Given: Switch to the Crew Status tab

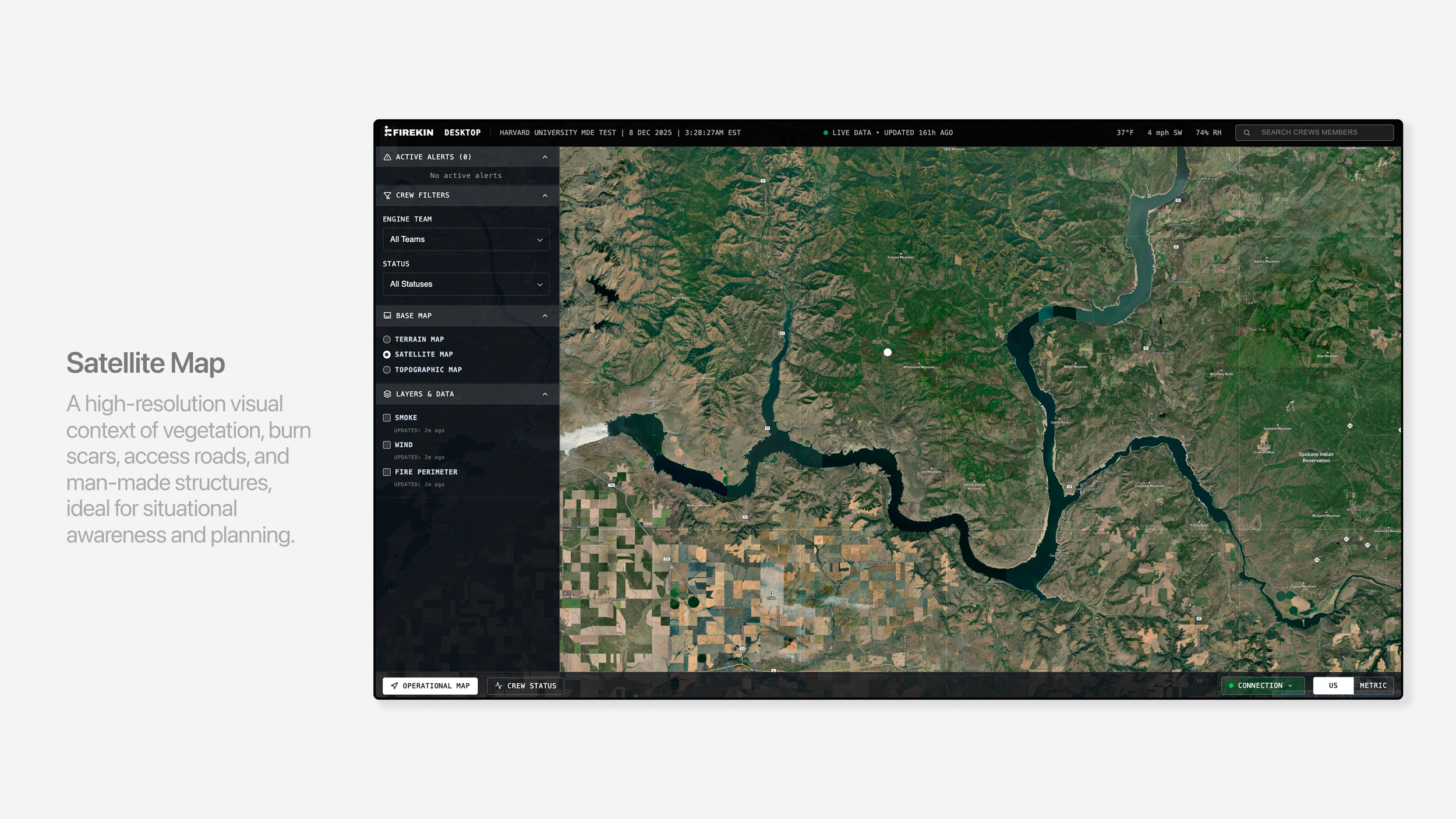Looking at the screenshot, I should tap(525, 686).
